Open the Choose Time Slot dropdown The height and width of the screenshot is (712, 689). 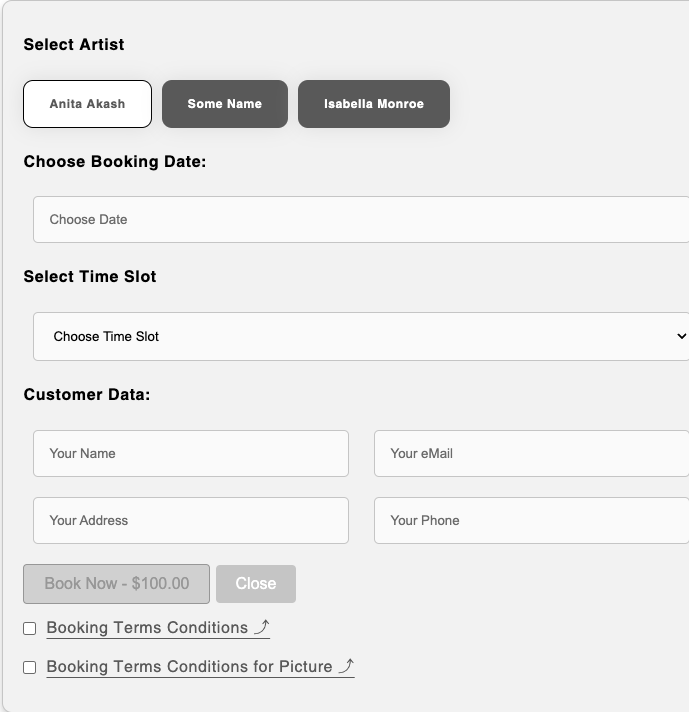click(360, 336)
